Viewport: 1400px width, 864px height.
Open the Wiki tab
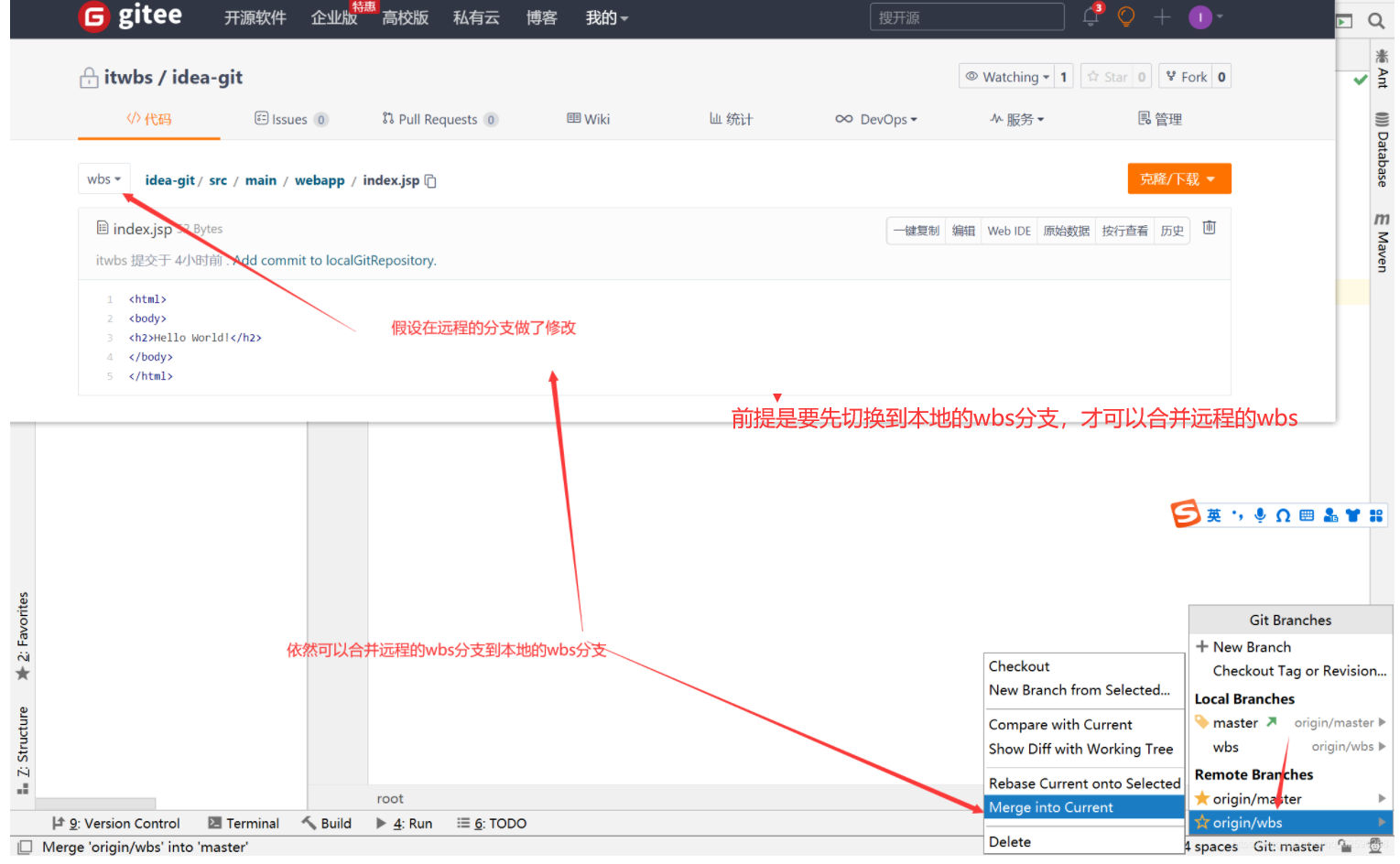pos(588,119)
